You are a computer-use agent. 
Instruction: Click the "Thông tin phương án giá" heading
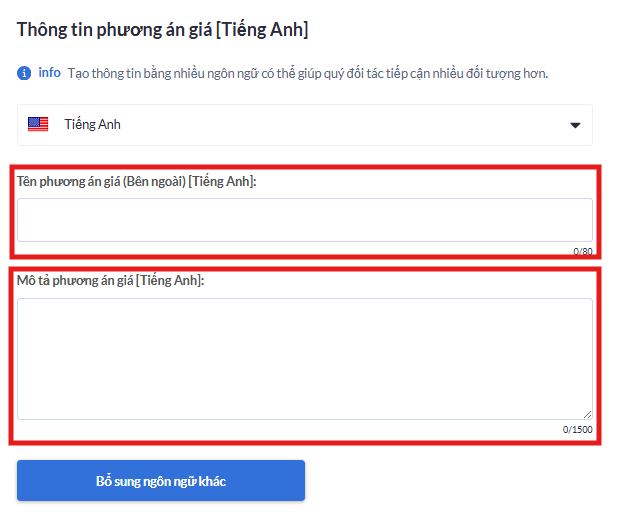tap(114, 30)
